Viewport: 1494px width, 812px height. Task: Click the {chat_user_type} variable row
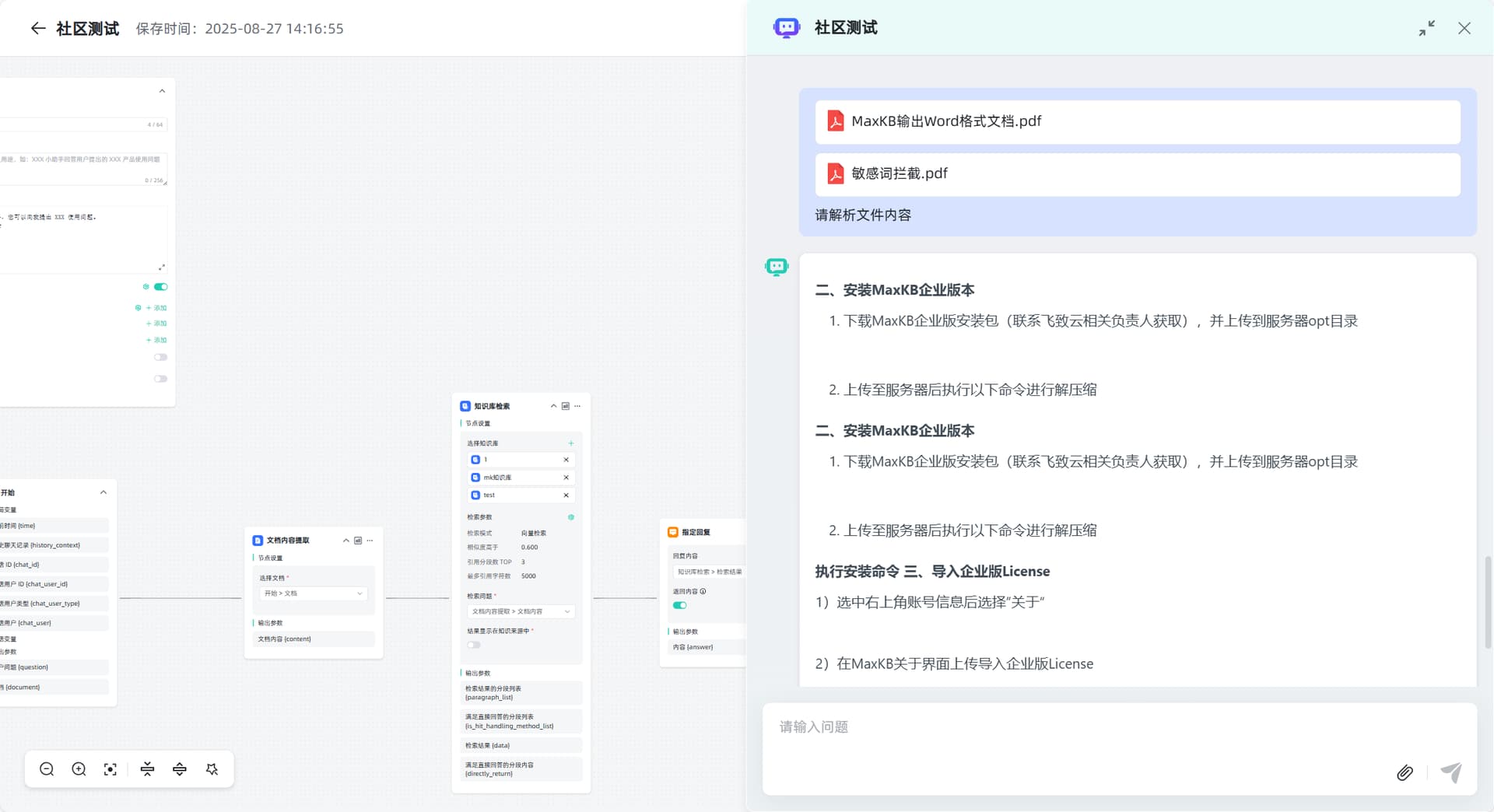pos(54,604)
